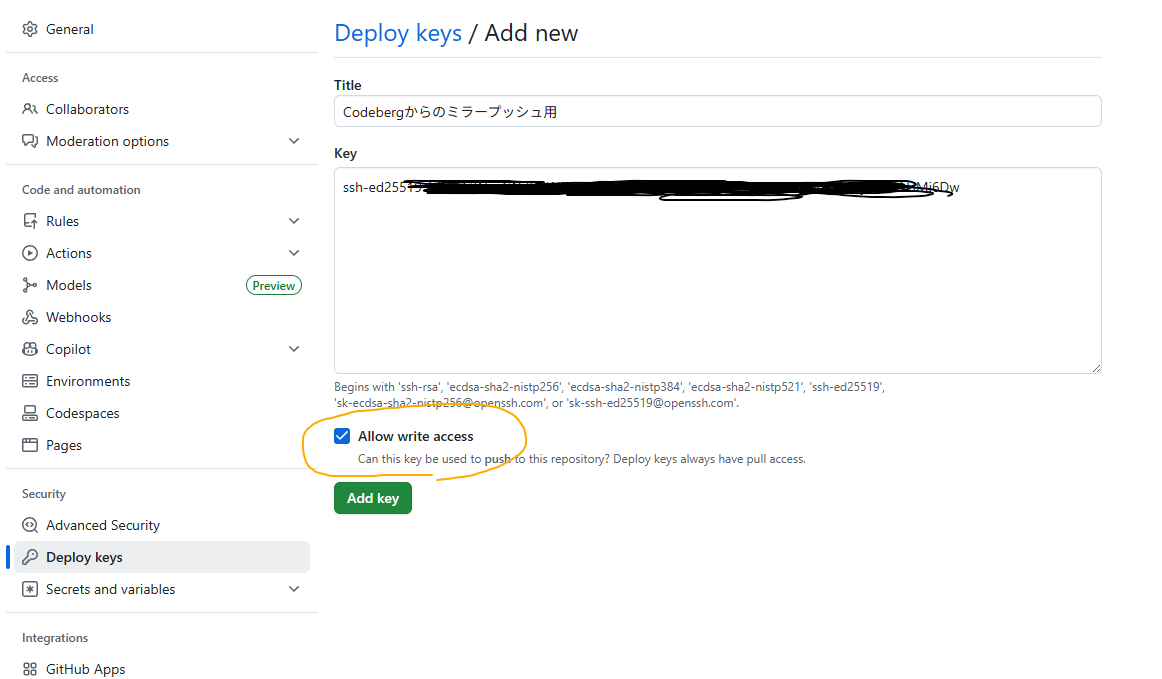Click the Allow write access label
The width and height of the screenshot is (1162, 679).
(416, 436)
